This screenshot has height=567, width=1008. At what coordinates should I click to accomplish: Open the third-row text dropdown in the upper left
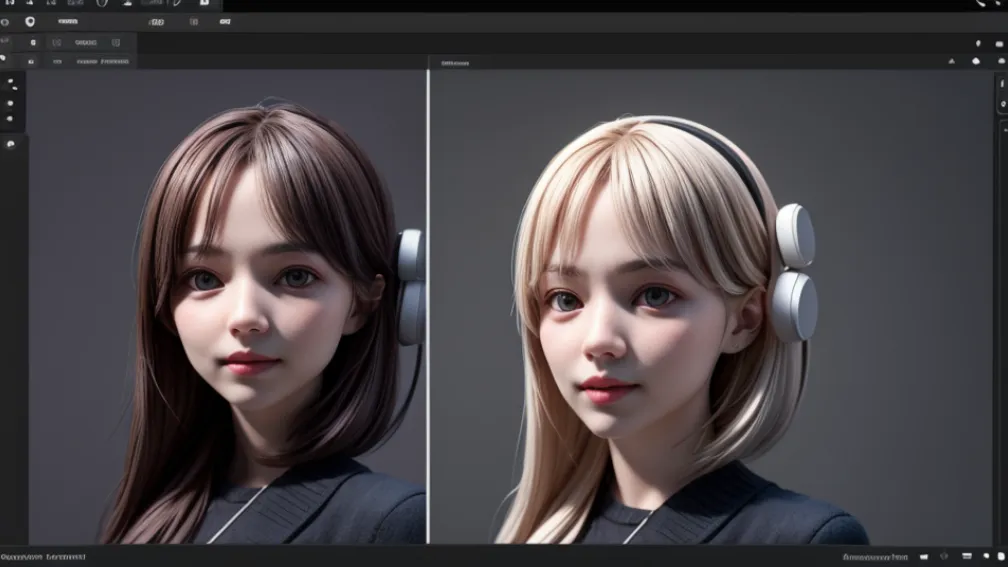84,43
